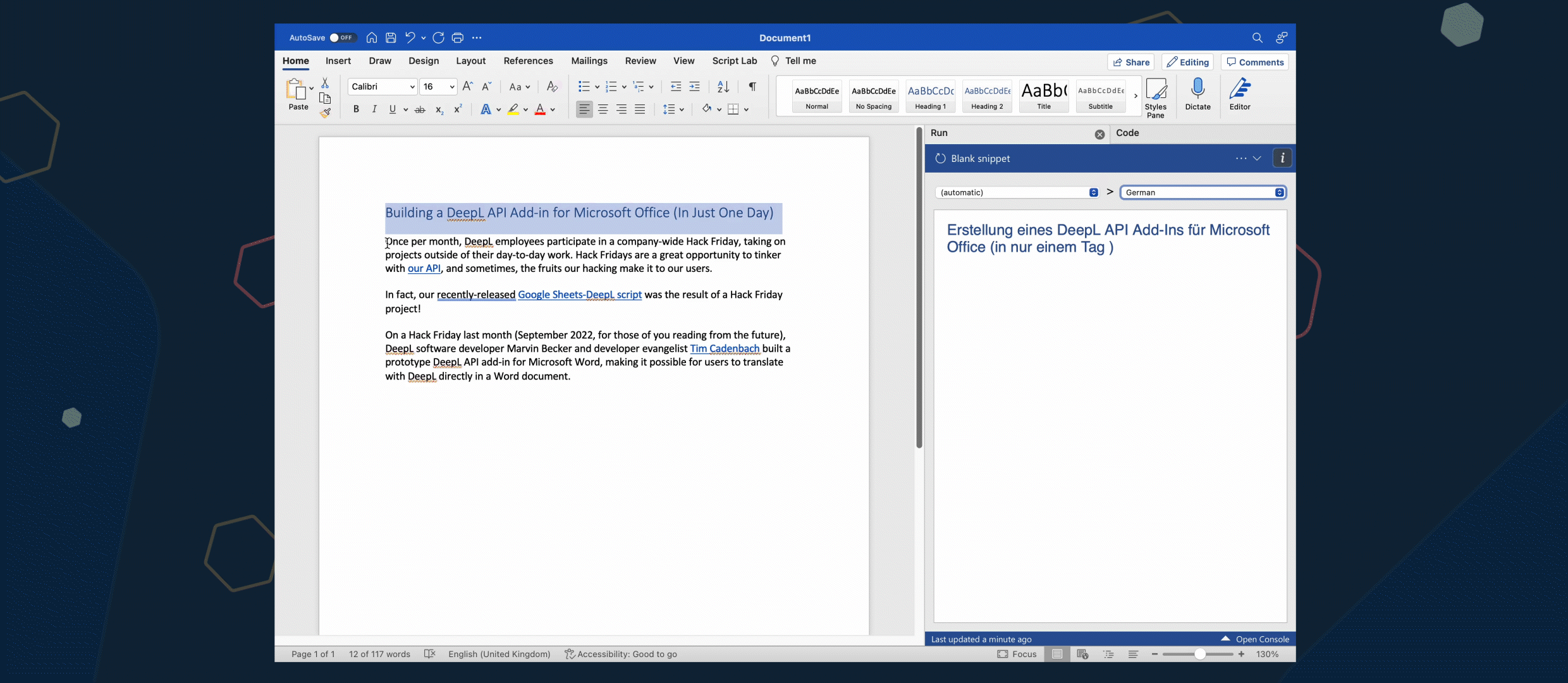Open the spelling check status icon

[x=430, y=654]
